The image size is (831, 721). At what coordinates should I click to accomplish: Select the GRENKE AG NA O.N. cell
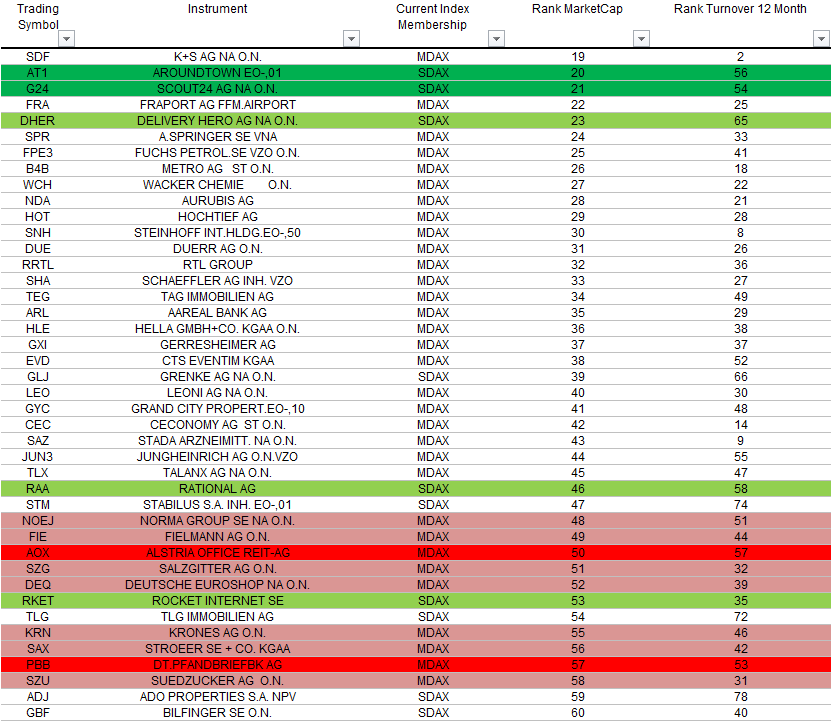pos(217,376)
